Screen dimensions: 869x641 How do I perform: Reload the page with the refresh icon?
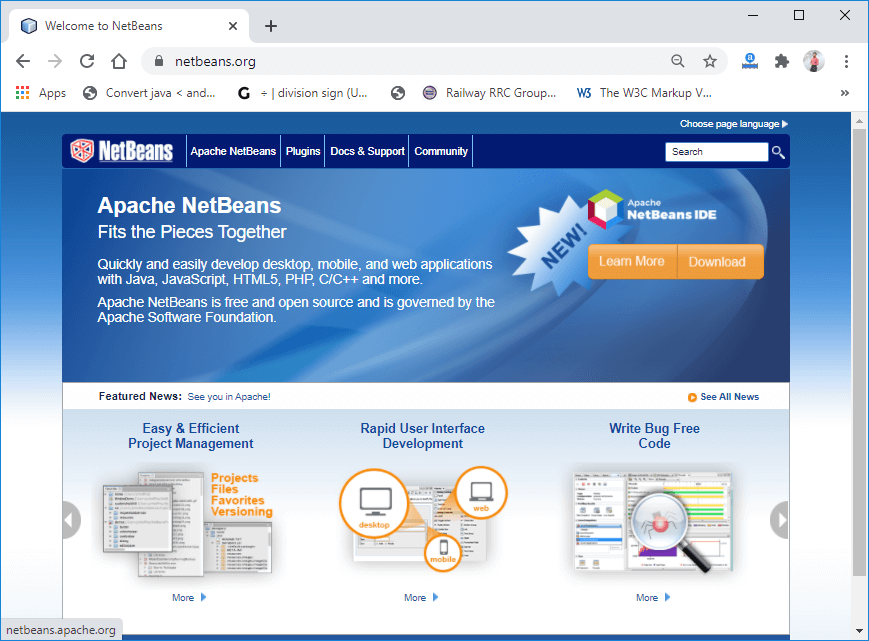pyautogui.click(x=87, y=61)
